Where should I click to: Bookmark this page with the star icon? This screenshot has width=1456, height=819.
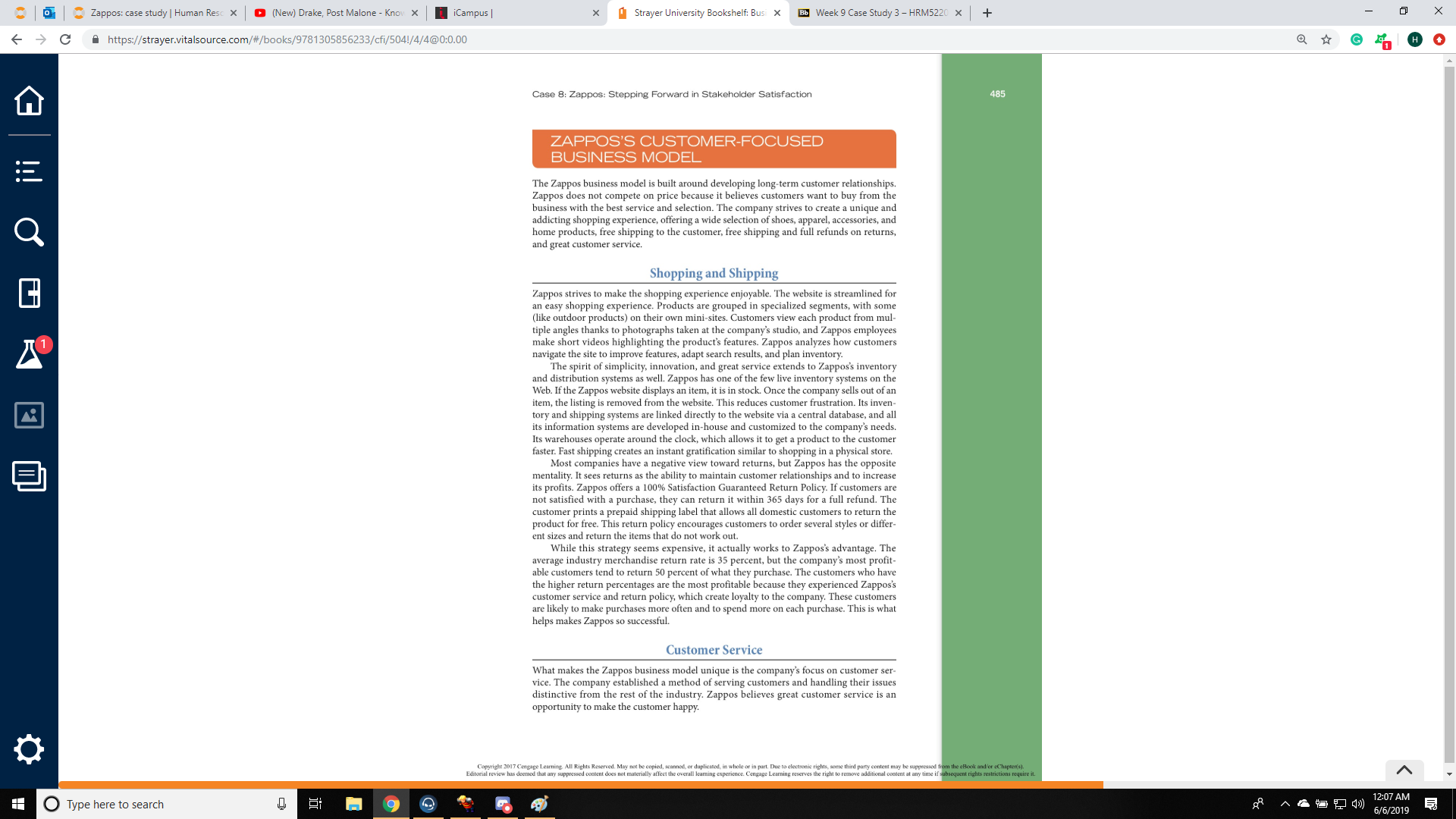1326,39
